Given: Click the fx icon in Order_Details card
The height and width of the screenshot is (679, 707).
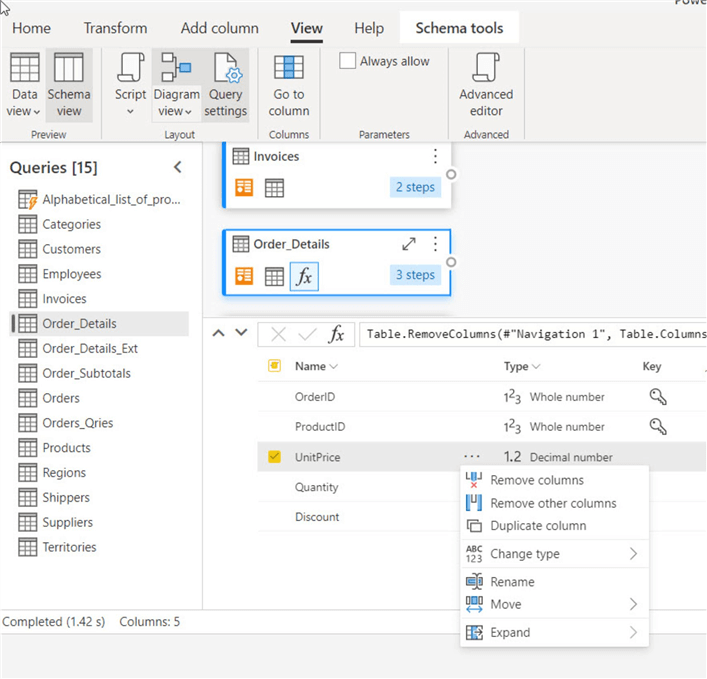Looking at the screenshot, I should [304, 276].
